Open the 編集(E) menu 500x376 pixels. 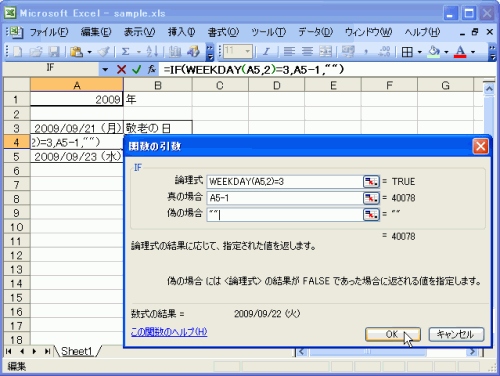click(x=96, y=32)
